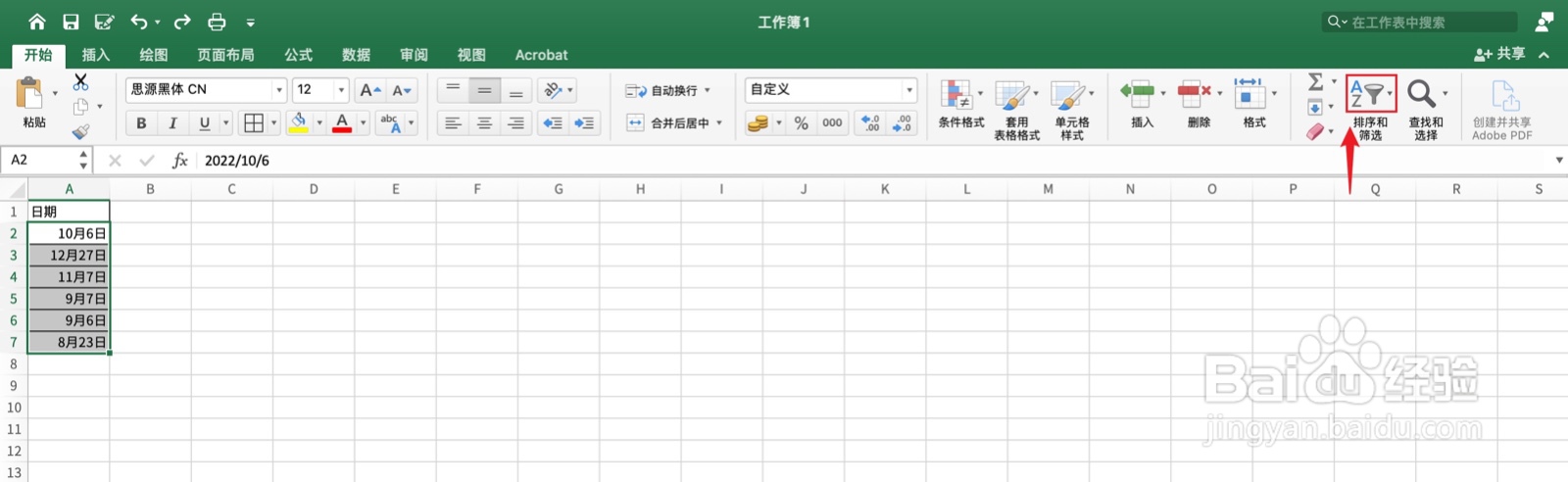
Task: Switch to the 页面布局 (Page Layout) tab
Action: click(x=225, y=55)
